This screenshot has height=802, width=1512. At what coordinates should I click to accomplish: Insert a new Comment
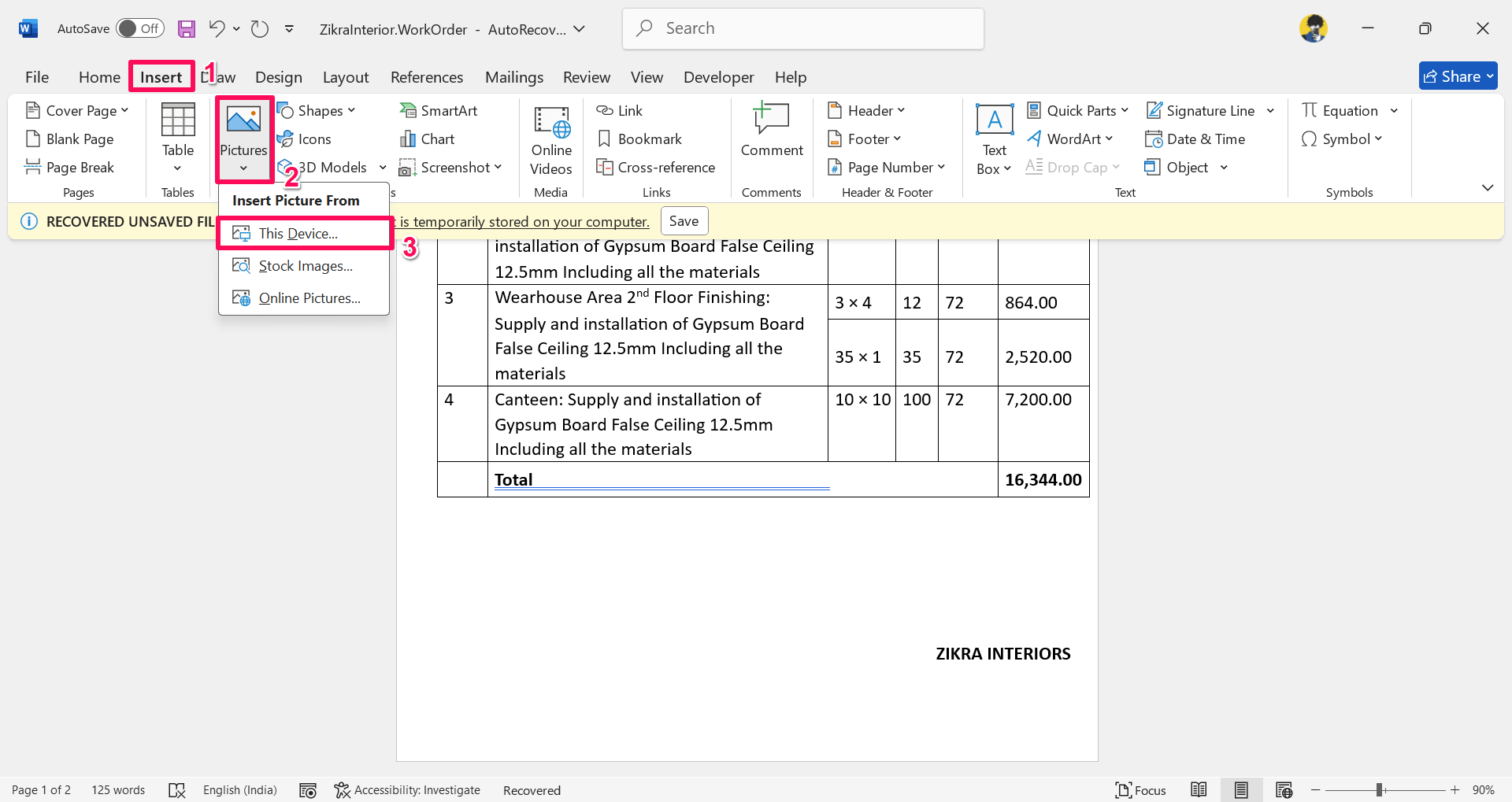point(771,130)
